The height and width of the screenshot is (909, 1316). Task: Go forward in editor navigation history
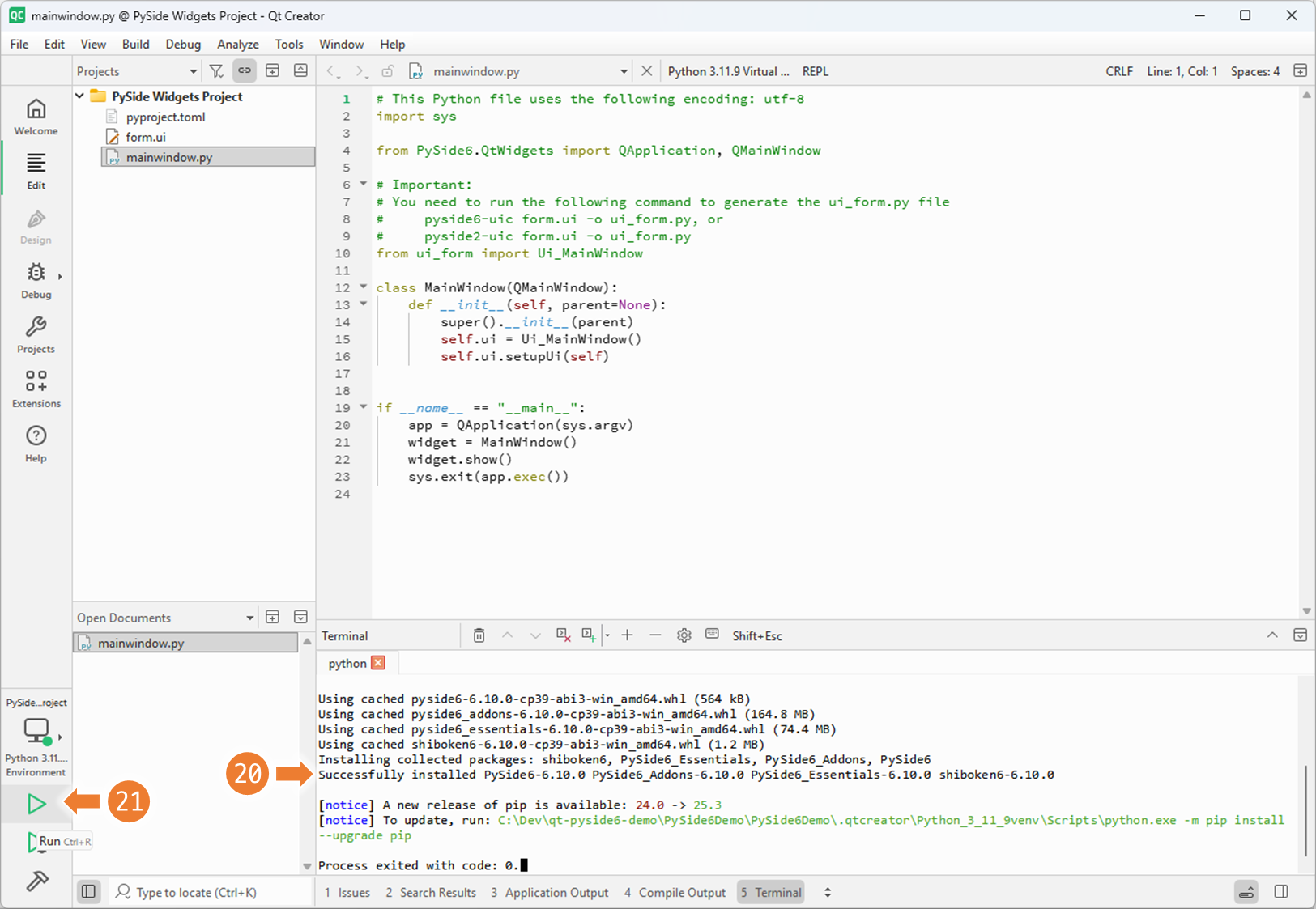[361, 71]
